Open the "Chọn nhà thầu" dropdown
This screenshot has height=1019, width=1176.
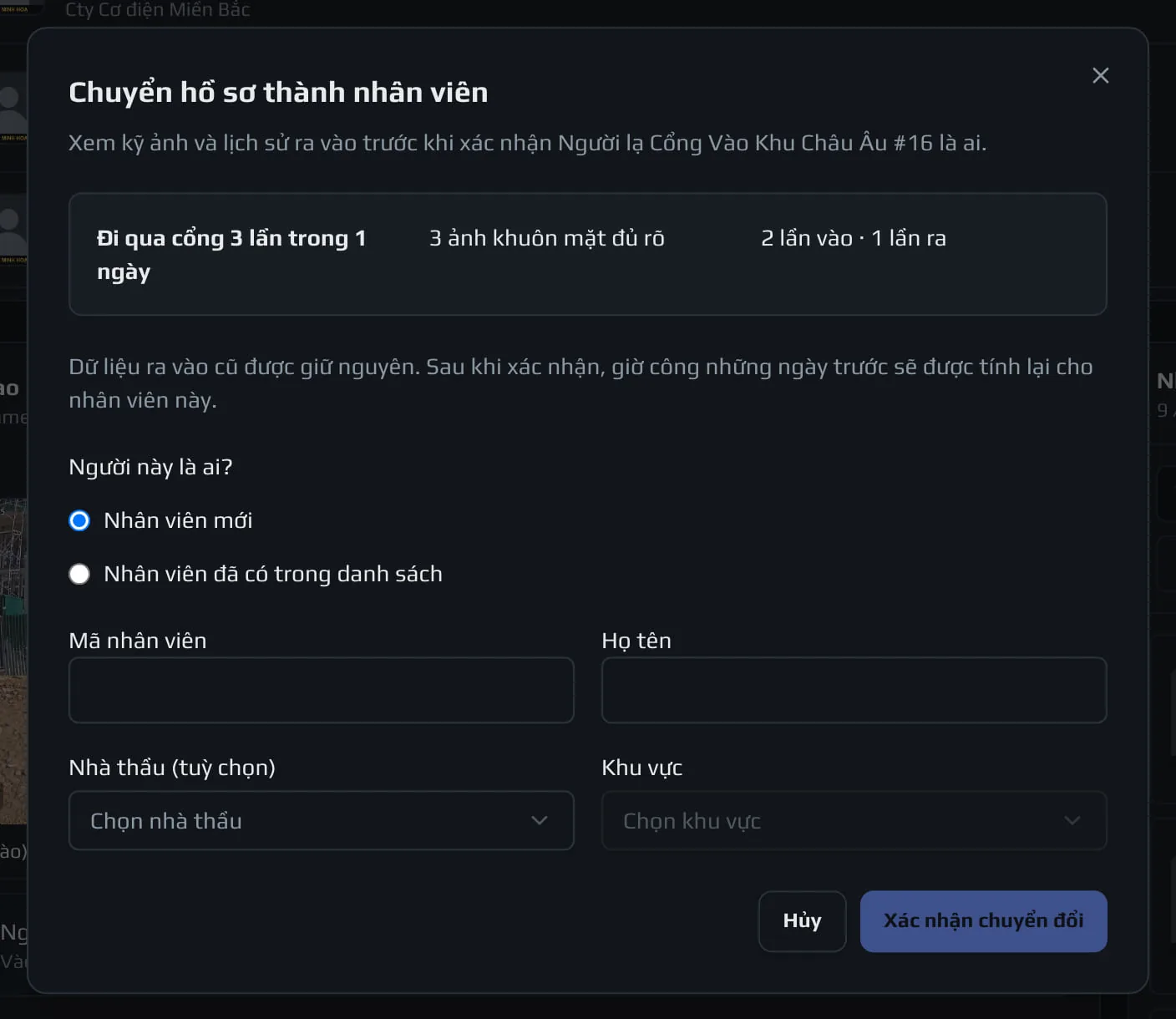click(321, 820)
